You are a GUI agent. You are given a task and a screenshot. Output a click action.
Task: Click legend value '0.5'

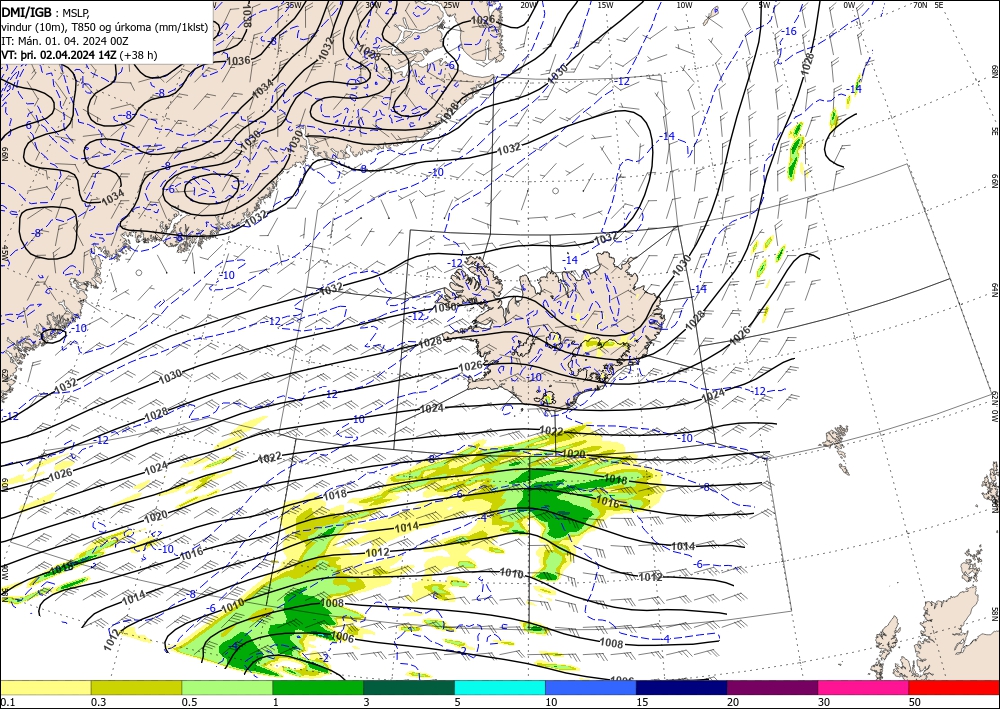point(189,702)
